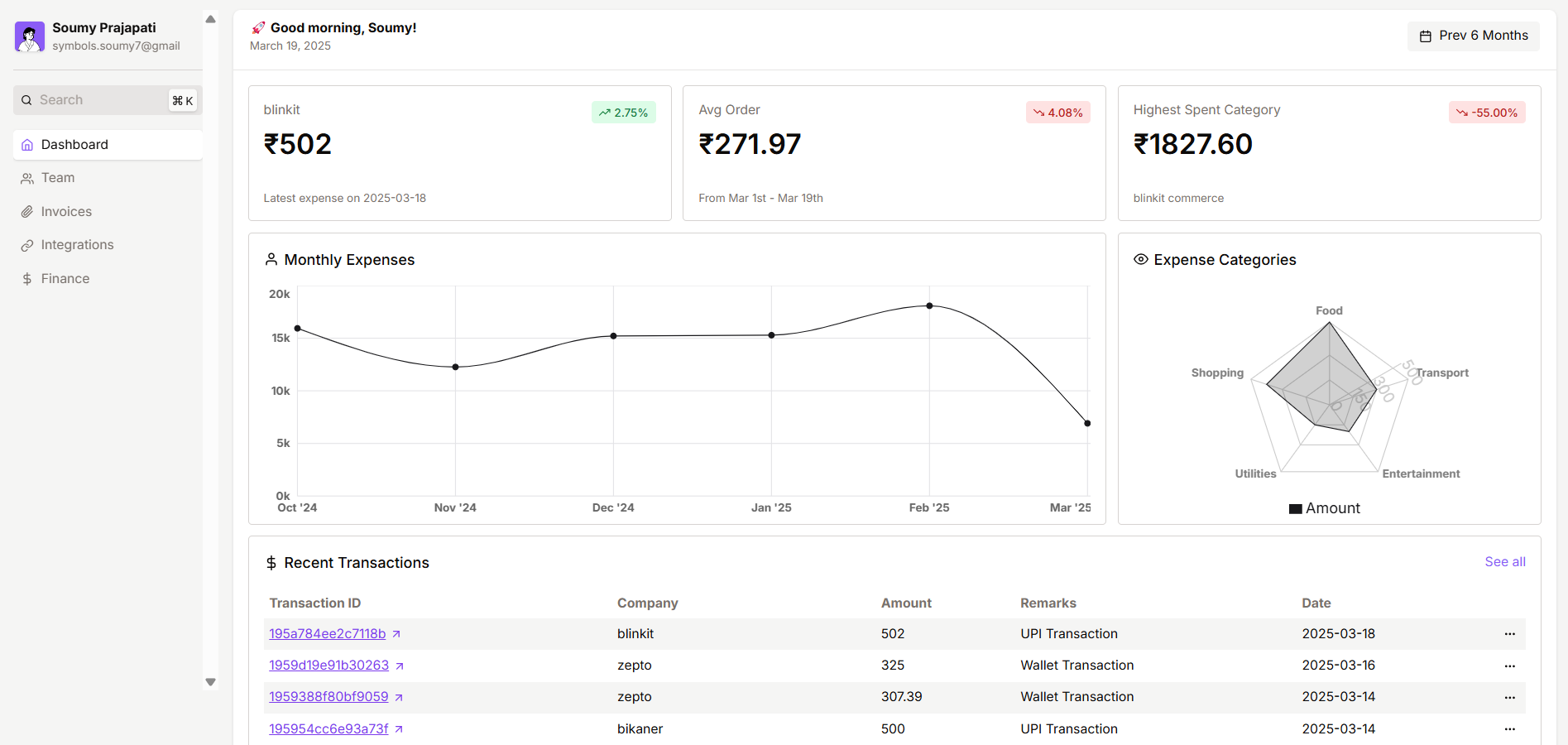Click the Utilities axis label on radar

(x=1255, y=474)
